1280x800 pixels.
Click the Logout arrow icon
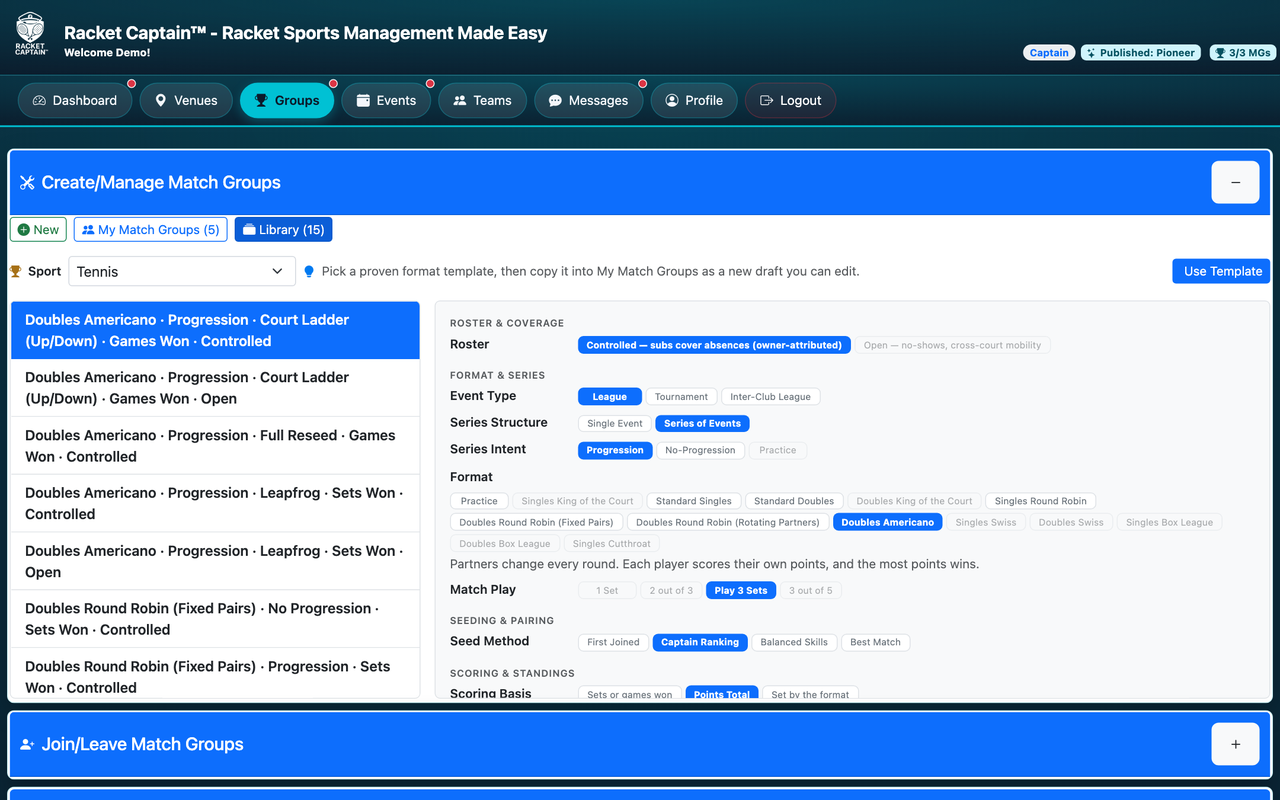pos(767,100)
